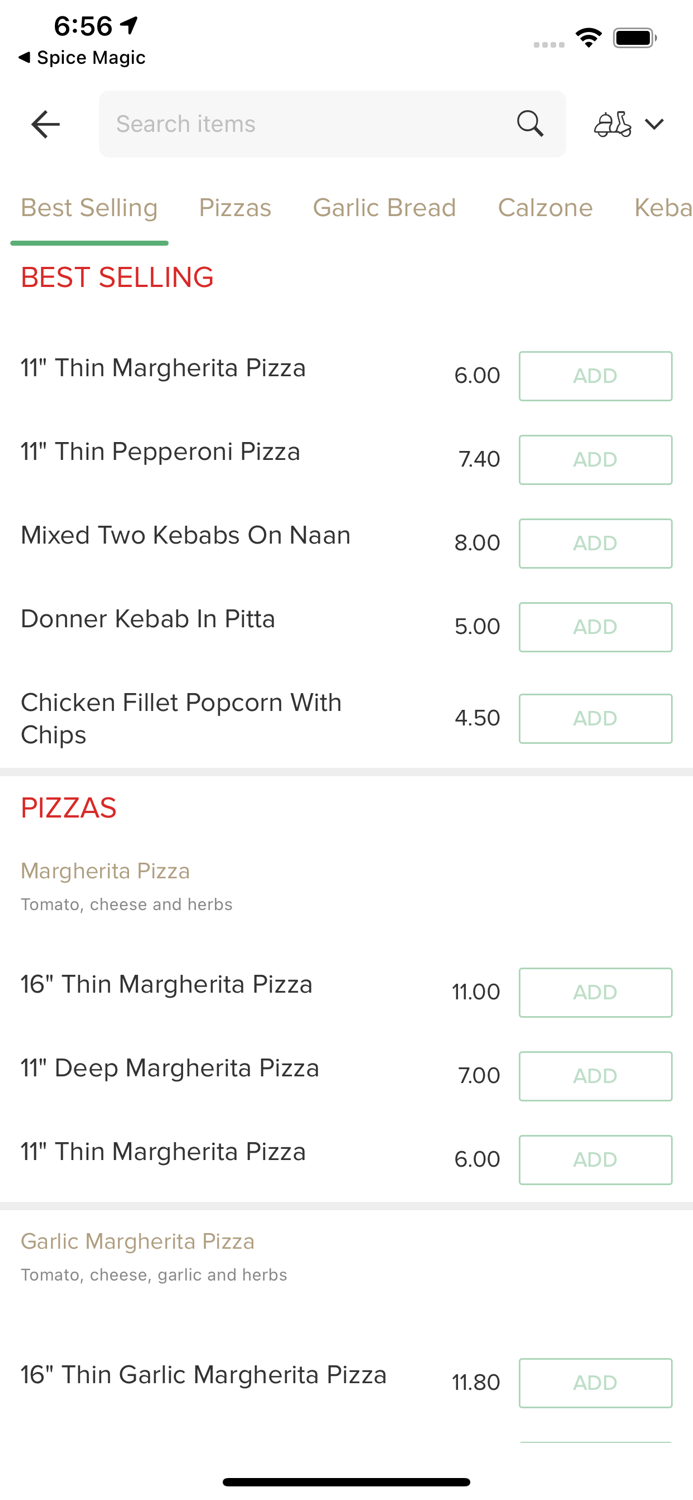This screenshot has width=693, height=1500.
Task: Return to Spice Magic via status bar
Action: coord(80,58)
